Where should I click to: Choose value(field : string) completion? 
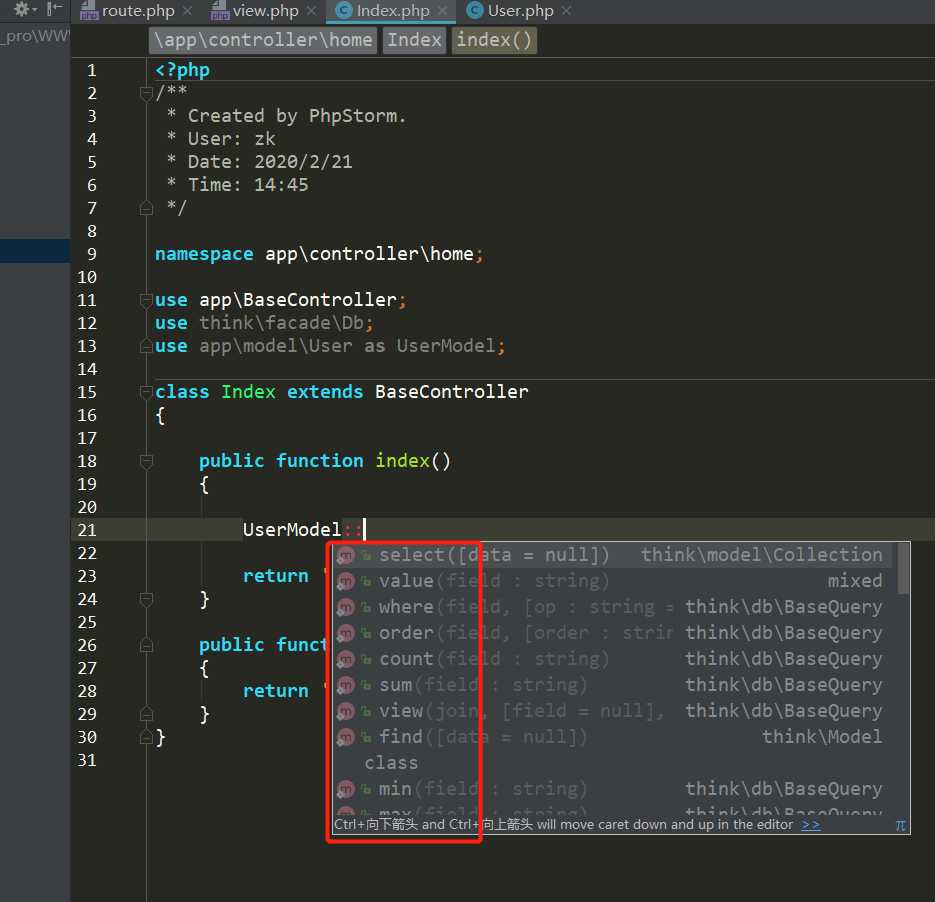pyautogui.click(x=613, y=581)
